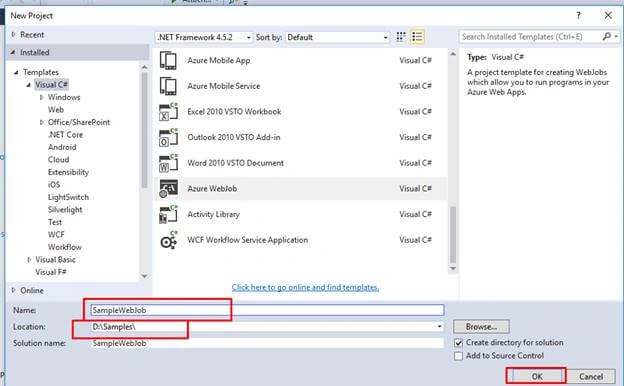This screenshot has height=386, width=624.
Task: Select the Visual F# category
Action: click(x=51, y=272)
